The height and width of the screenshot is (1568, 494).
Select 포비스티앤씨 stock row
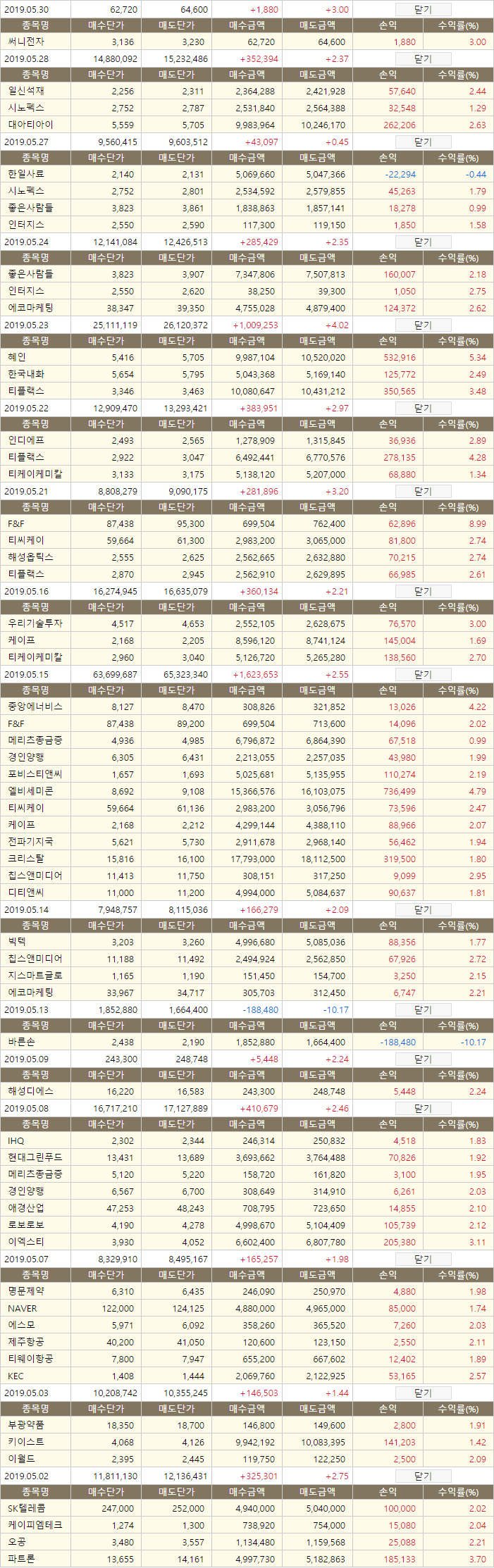[35, 774]
